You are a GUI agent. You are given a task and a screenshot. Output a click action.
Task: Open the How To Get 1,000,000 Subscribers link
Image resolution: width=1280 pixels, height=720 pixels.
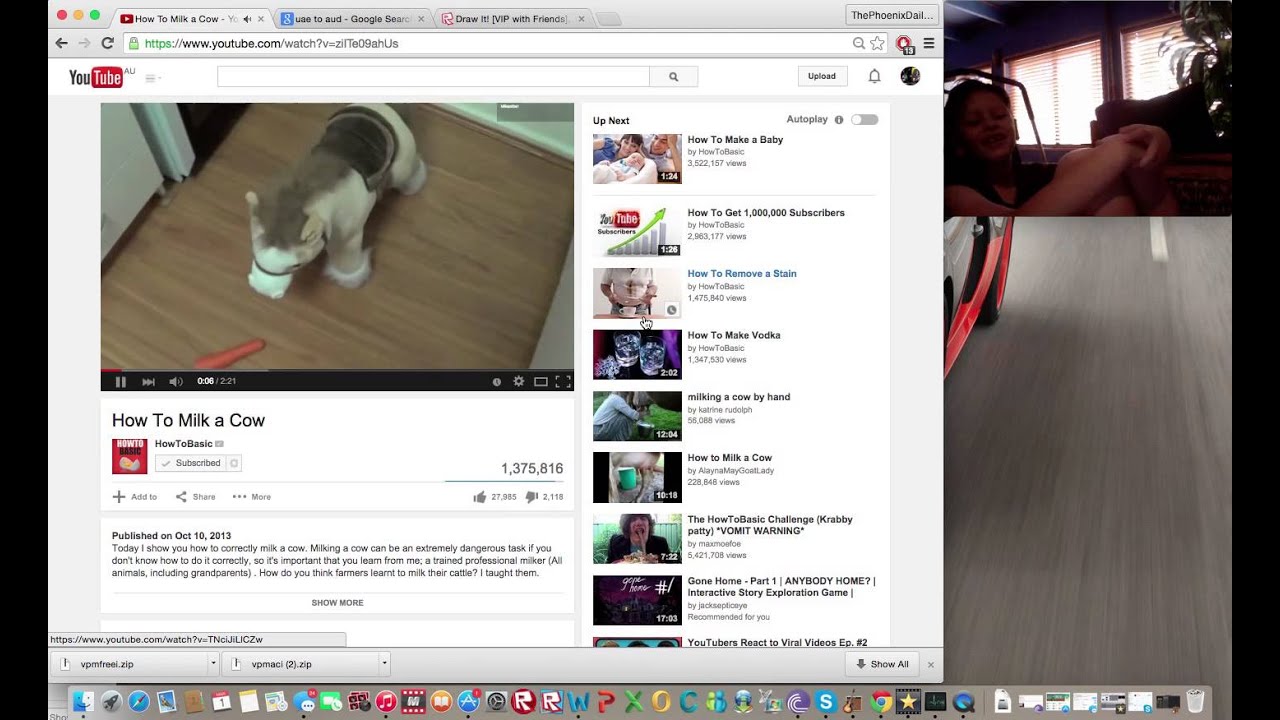766,213
